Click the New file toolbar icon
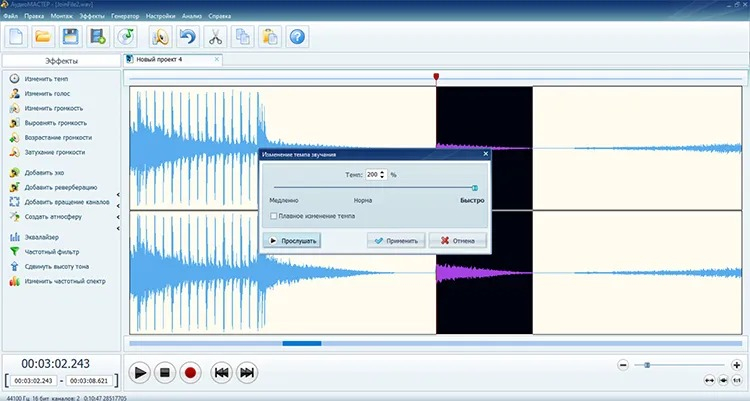Screen dimensions: 750x401 (x=16, y=37)
